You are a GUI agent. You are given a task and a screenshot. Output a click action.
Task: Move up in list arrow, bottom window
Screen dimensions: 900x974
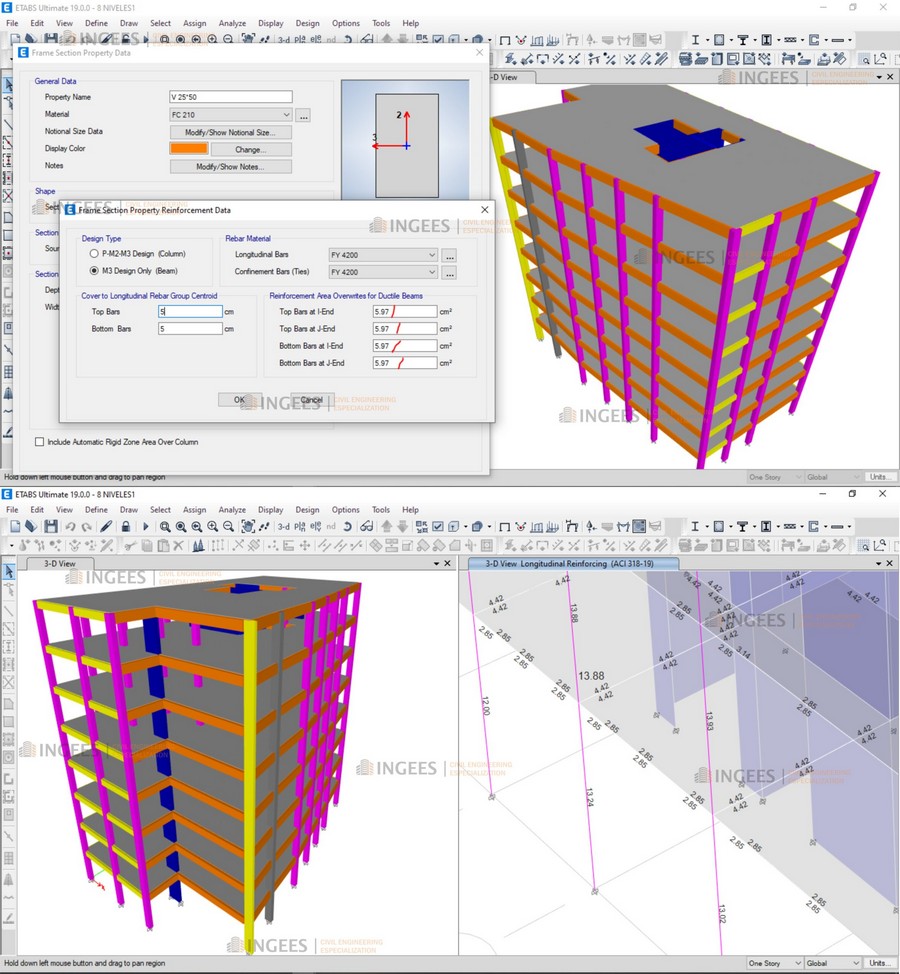pos(386,527)
